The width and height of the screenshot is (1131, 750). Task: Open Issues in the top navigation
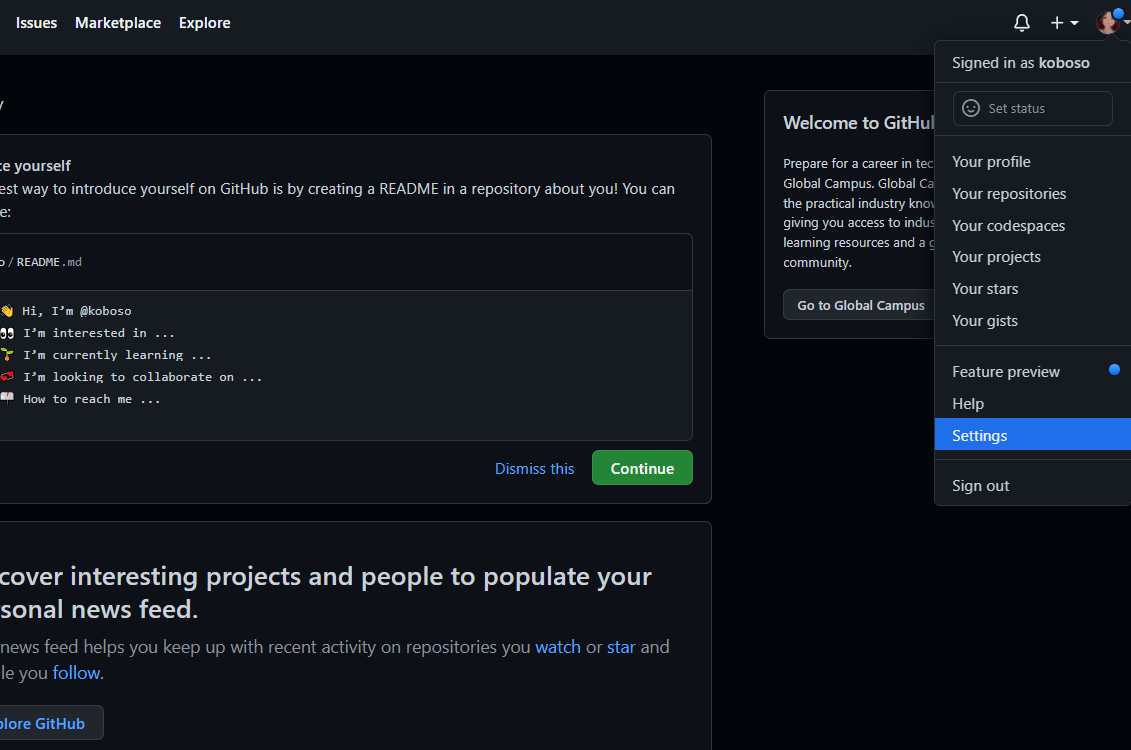click(x=36, y=23)
